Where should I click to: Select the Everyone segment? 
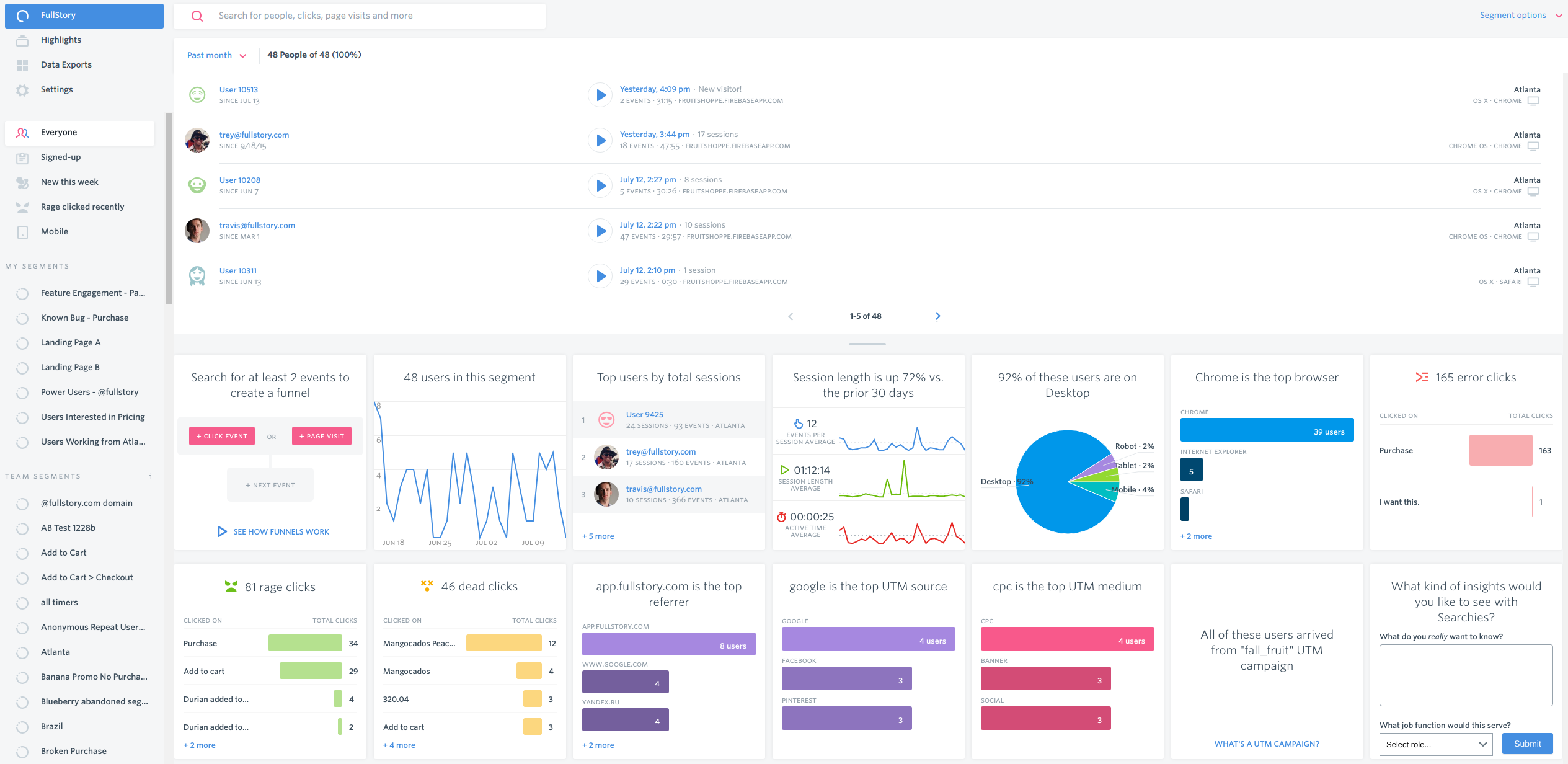pos(59,133)
